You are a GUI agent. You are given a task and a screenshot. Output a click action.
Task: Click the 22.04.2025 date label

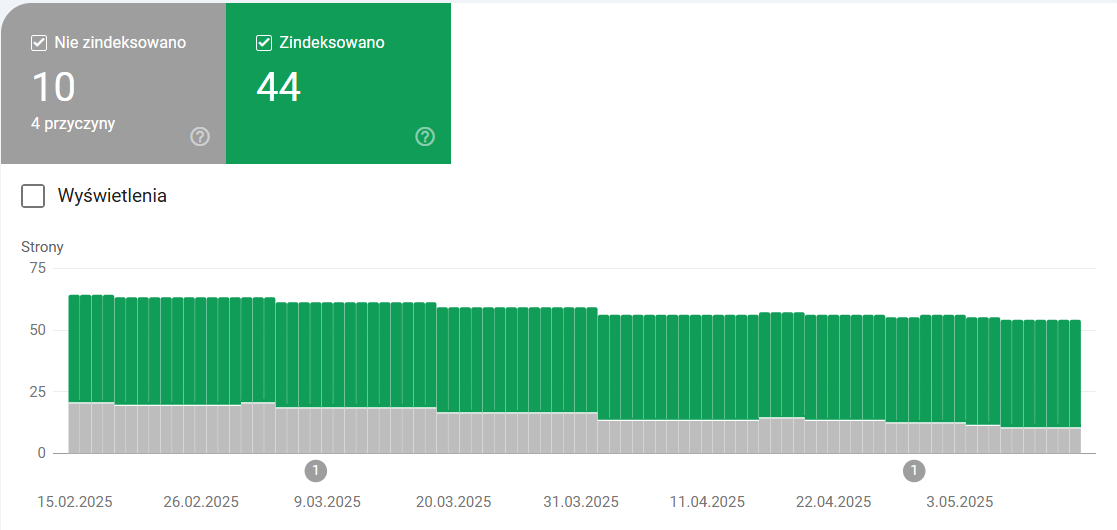point(833,502)
